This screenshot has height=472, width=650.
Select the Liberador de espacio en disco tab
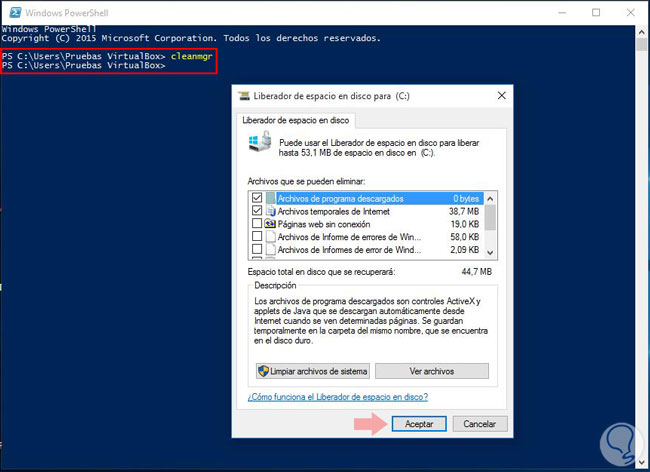(x=296, y=120)
